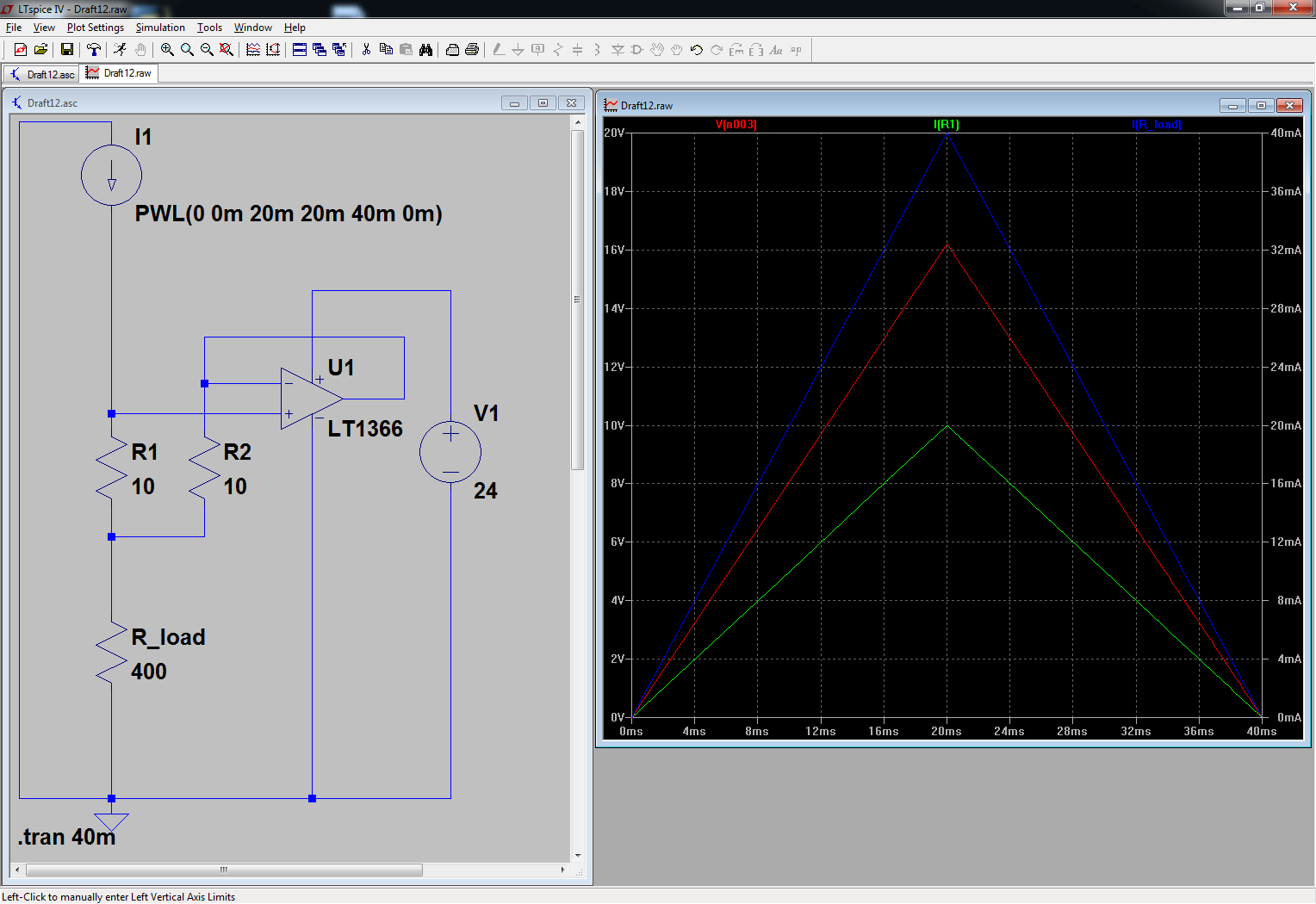Click the 20ms horizontal axis label

click(947, 731)
